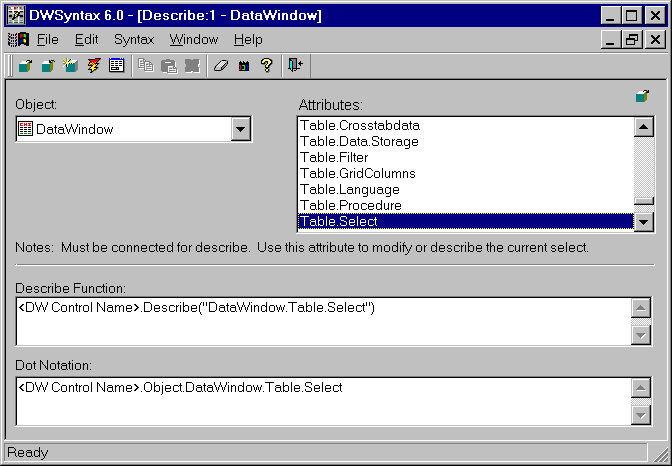The width and height of the screenshot is (672, 466).
Task: Click inside the Dot Notation text box
Action: coord(324,401)
